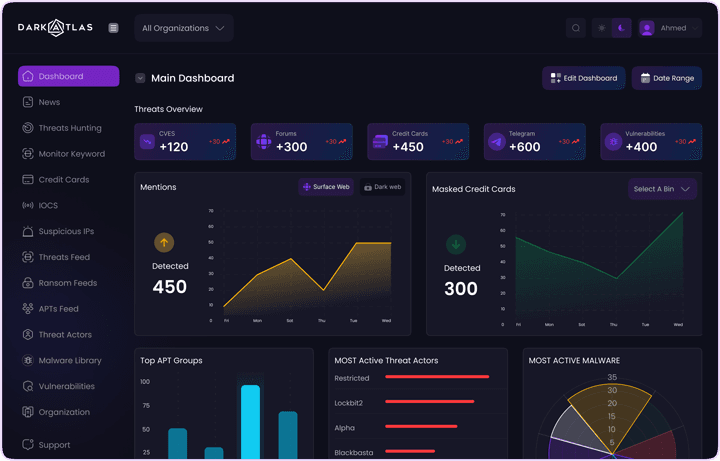Switch to dark mode moon toggle
The image size is (720, 461).
click(621, 28)
